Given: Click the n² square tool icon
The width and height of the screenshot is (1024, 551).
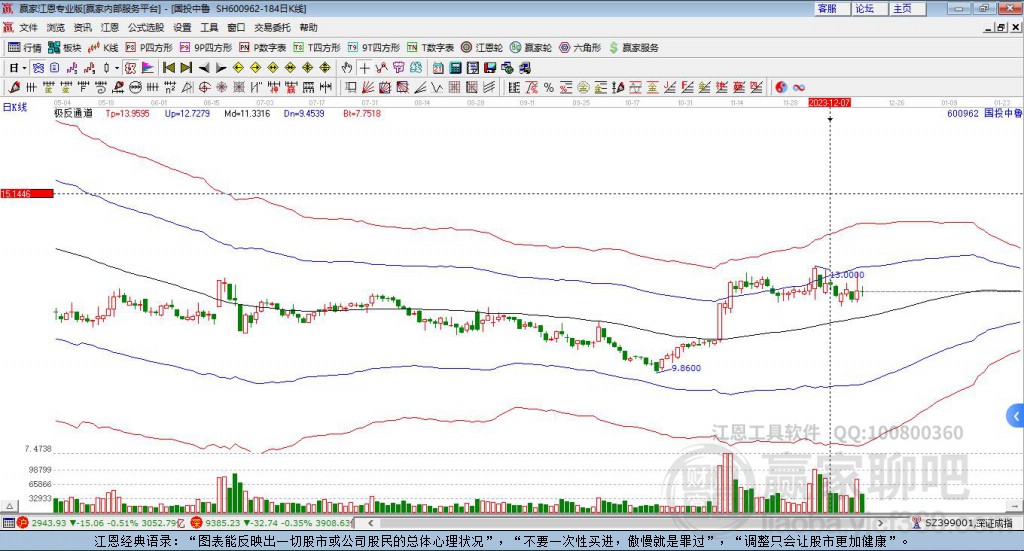Looking at the screenshot, I should point(170,87).
